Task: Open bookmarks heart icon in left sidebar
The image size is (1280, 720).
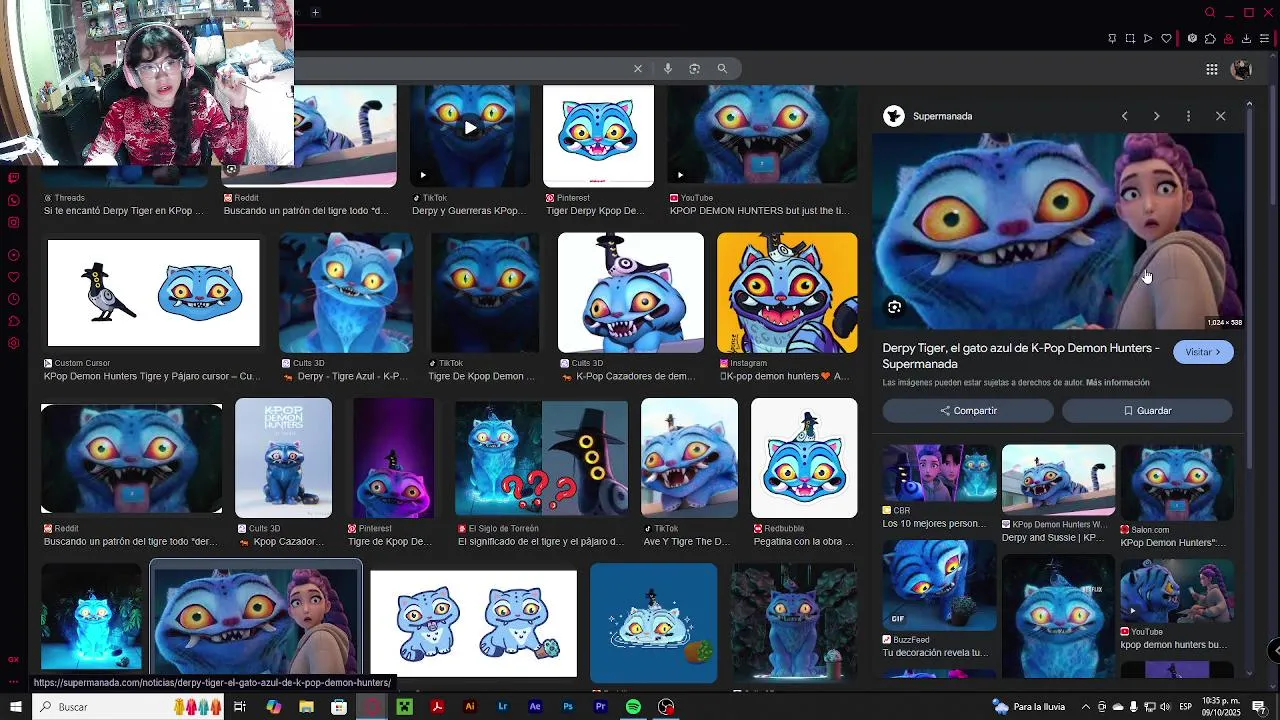Action: pyautogui.click(x=14, y=277)
